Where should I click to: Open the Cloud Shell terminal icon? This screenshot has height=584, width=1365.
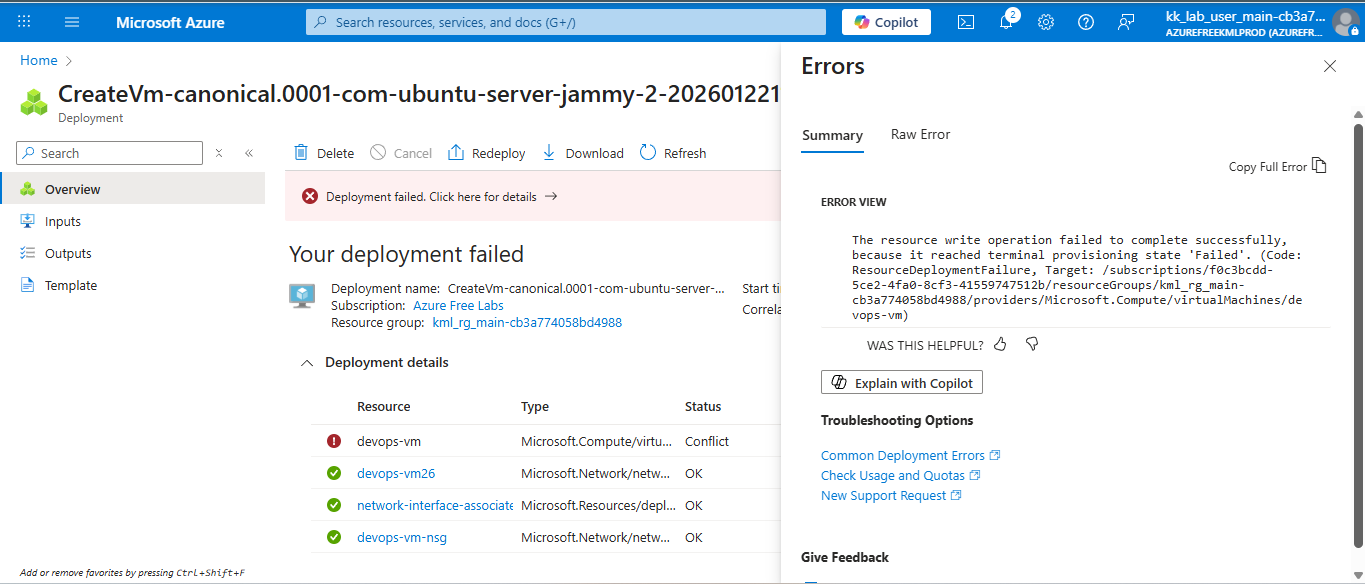(966, 22)
